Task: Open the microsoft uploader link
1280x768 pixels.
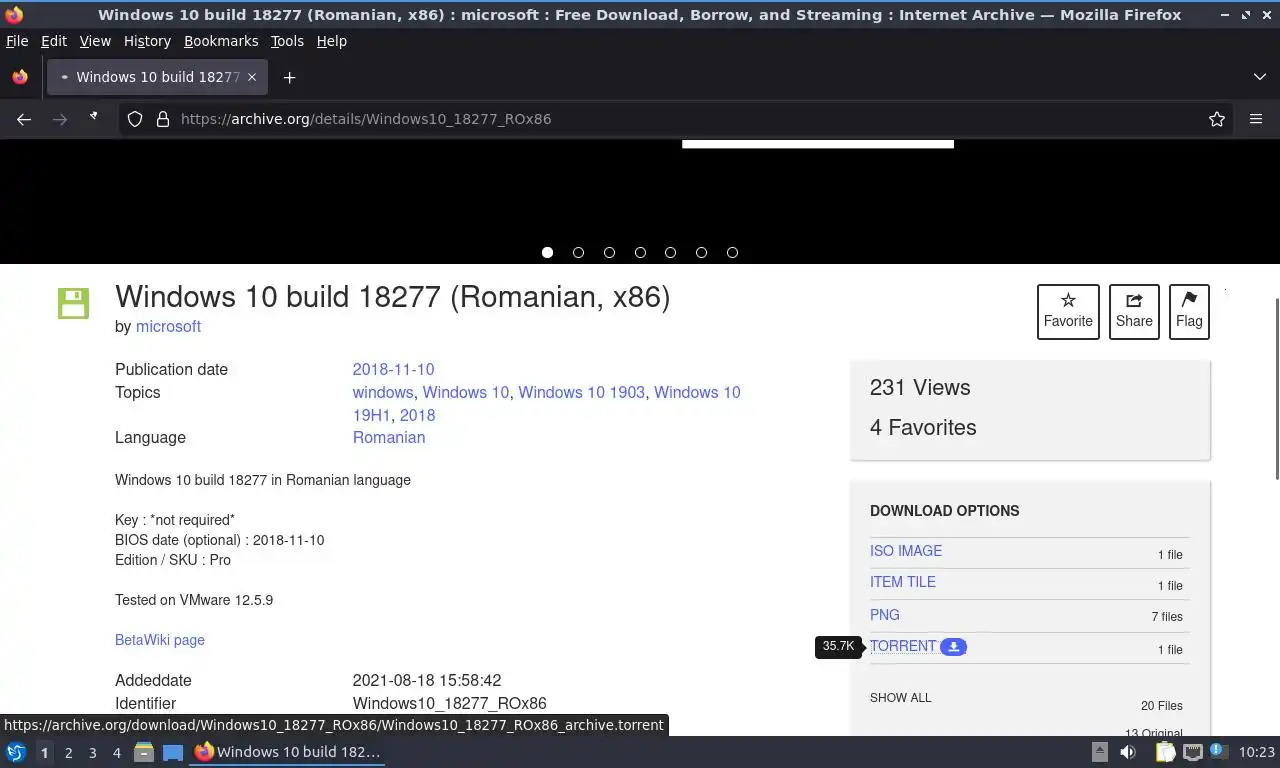Action: click(168, 326)
